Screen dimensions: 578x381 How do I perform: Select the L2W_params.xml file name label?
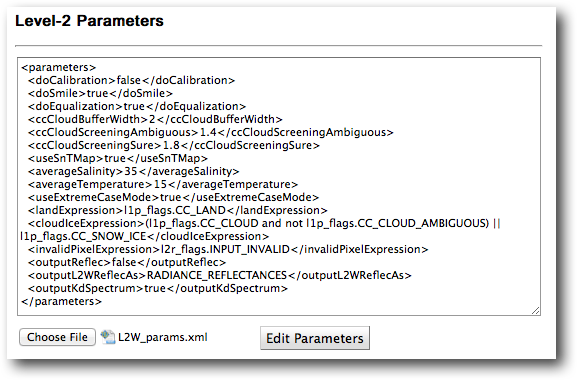click(163, 337)
